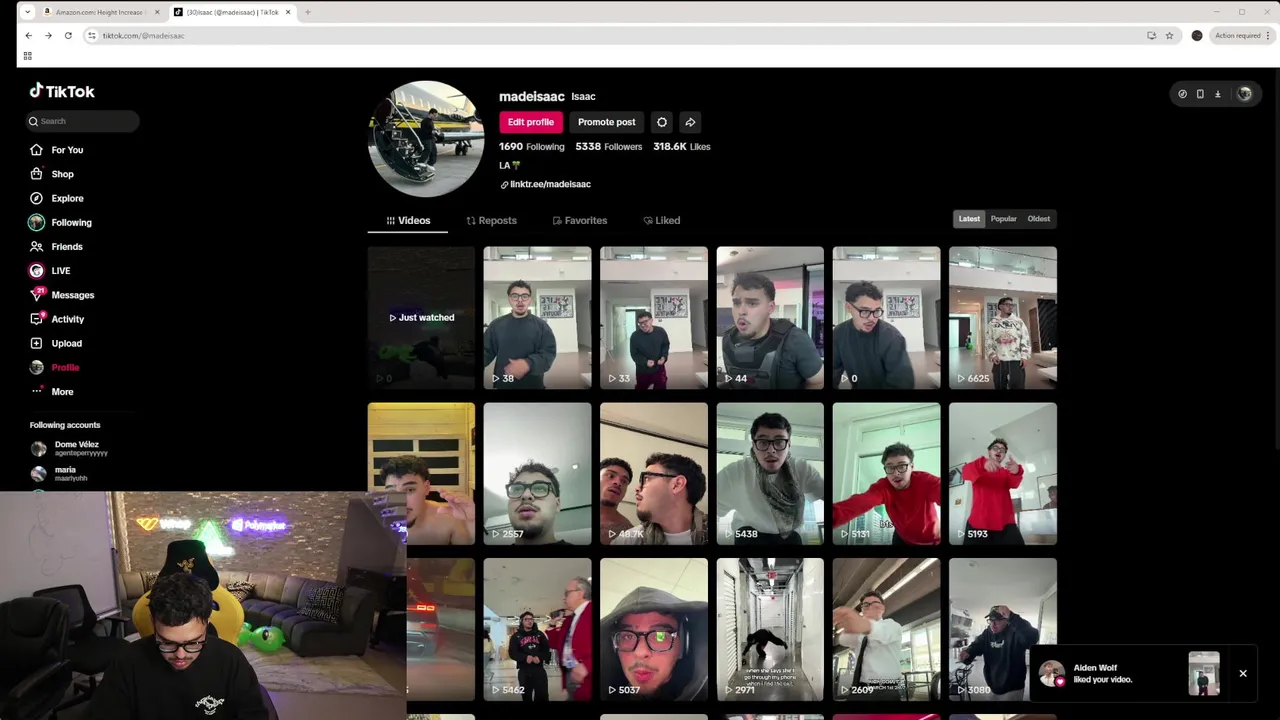Click the TikTok logo
This screenshot has height=720, width=1280.
click(62, 91)
